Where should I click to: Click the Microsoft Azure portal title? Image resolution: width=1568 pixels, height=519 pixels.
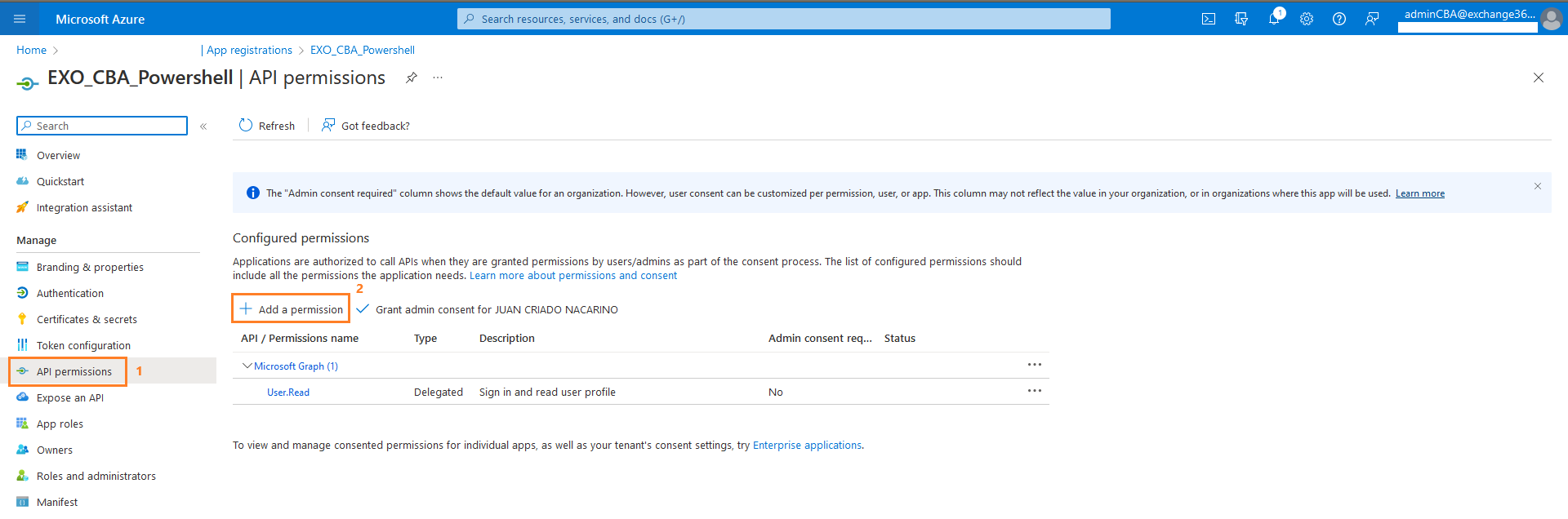[100, 19]
